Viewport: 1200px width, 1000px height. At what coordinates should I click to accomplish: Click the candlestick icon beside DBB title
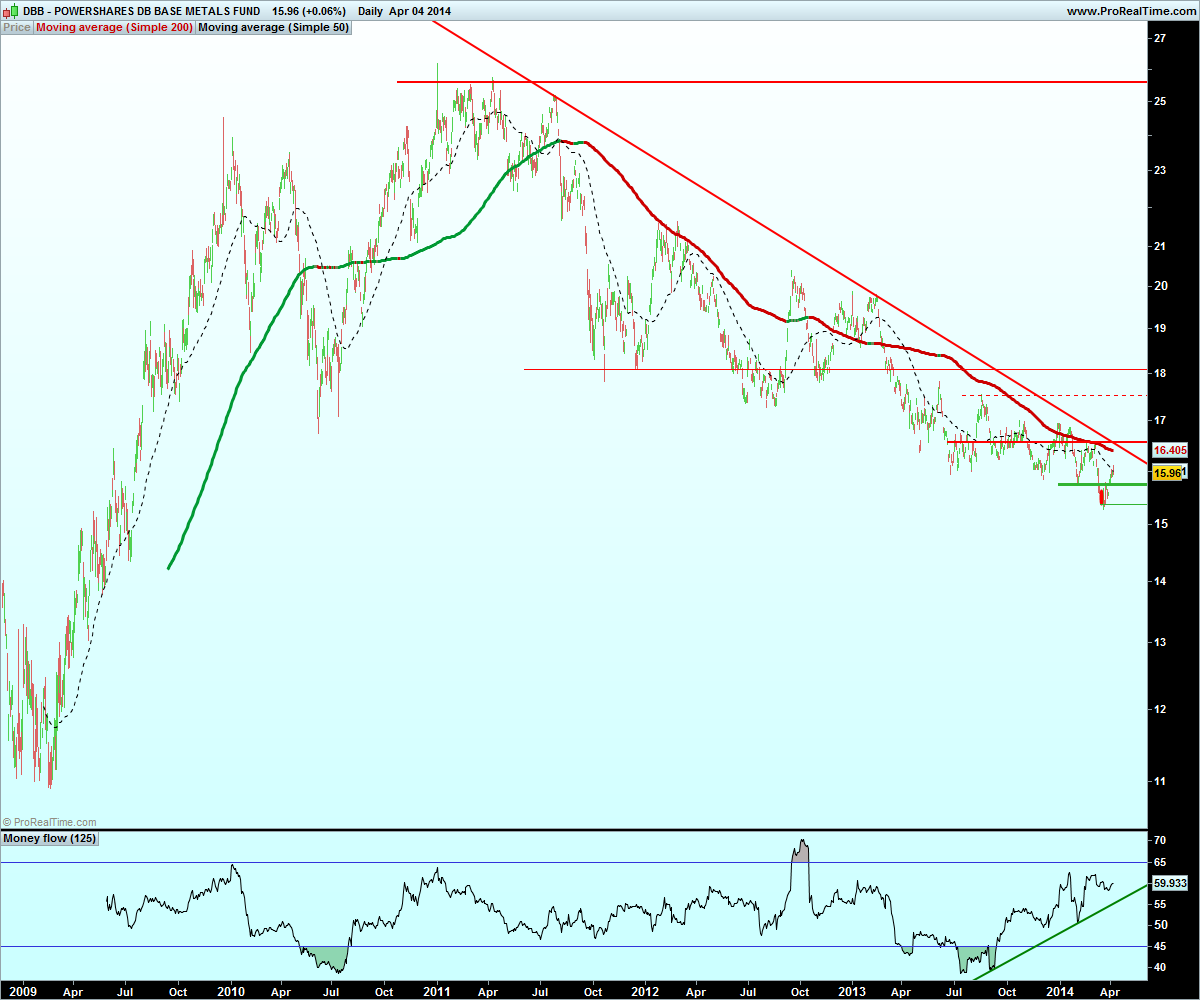(x=12, y=11)
